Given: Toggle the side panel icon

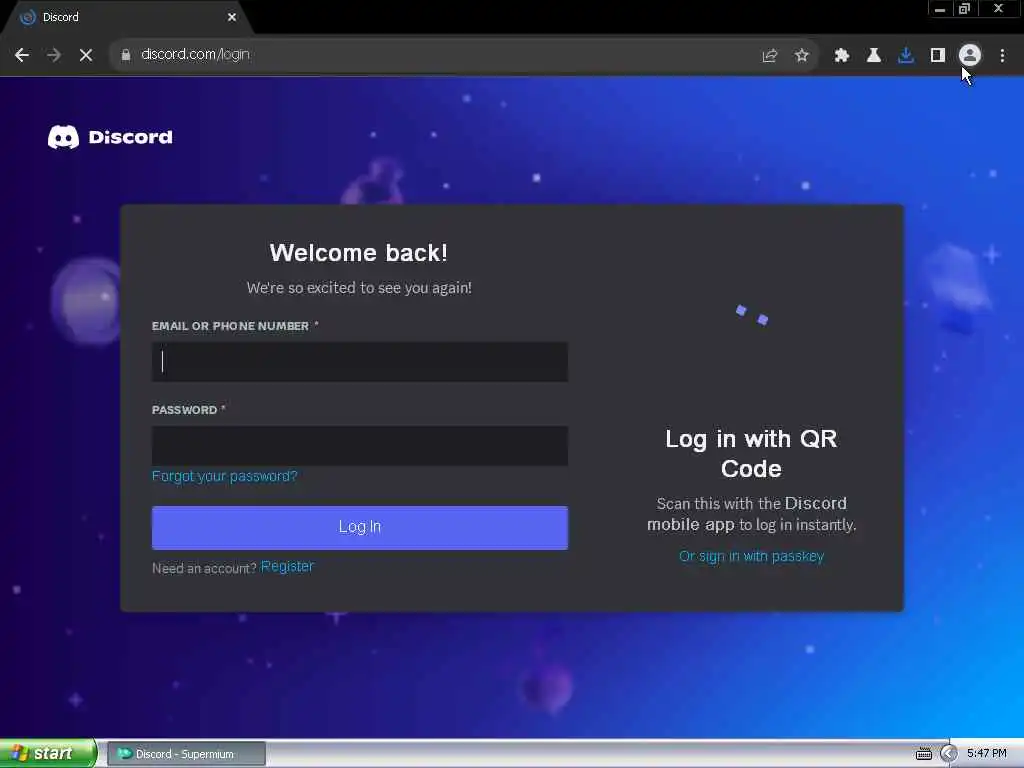Looking at the screenshot, I should [x=937, y=56].
